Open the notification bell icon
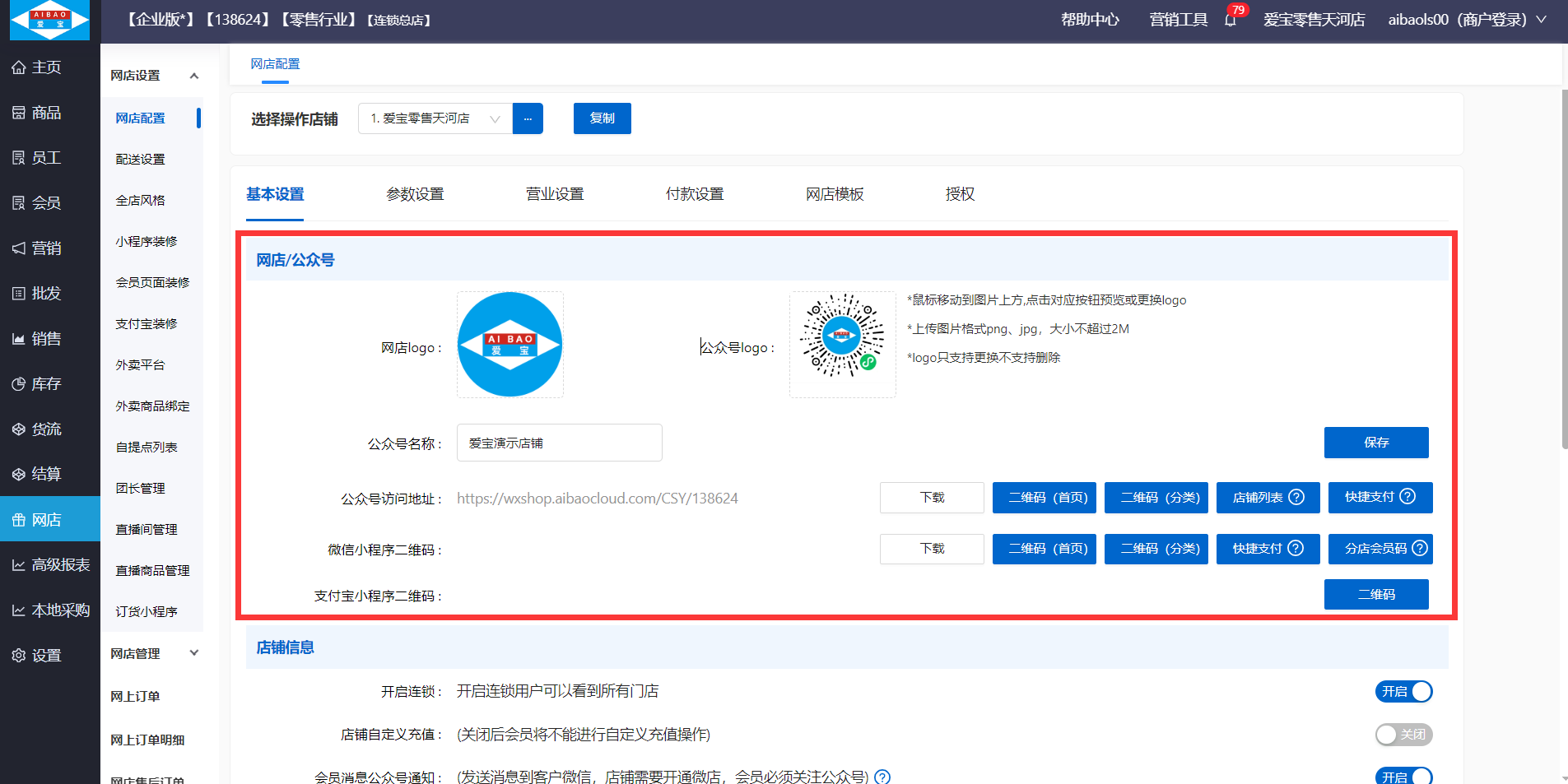This screenshot has width=1568, height=784. click(1231, 20)
